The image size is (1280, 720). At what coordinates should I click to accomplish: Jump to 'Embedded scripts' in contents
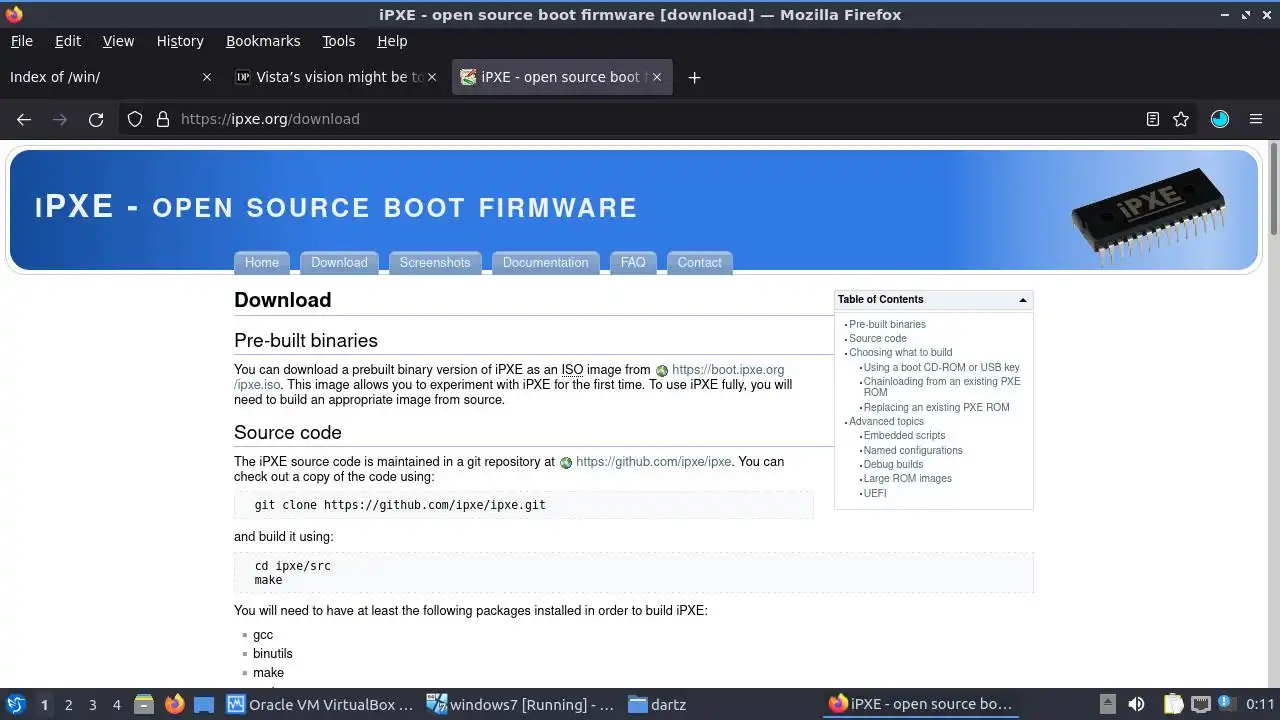point(904,435)
